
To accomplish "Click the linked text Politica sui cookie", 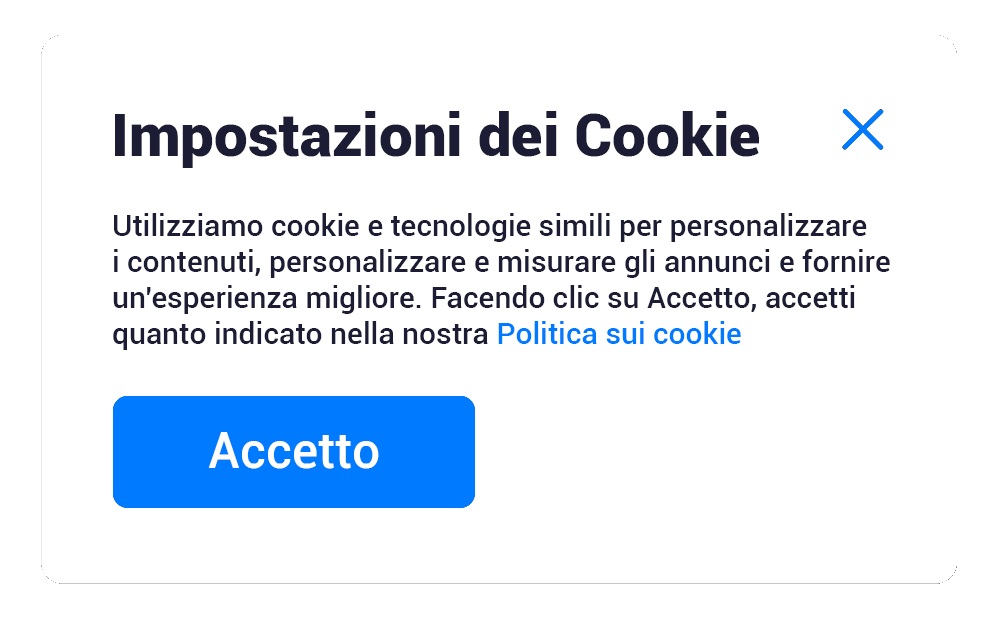I will click(x=619, y=334).
